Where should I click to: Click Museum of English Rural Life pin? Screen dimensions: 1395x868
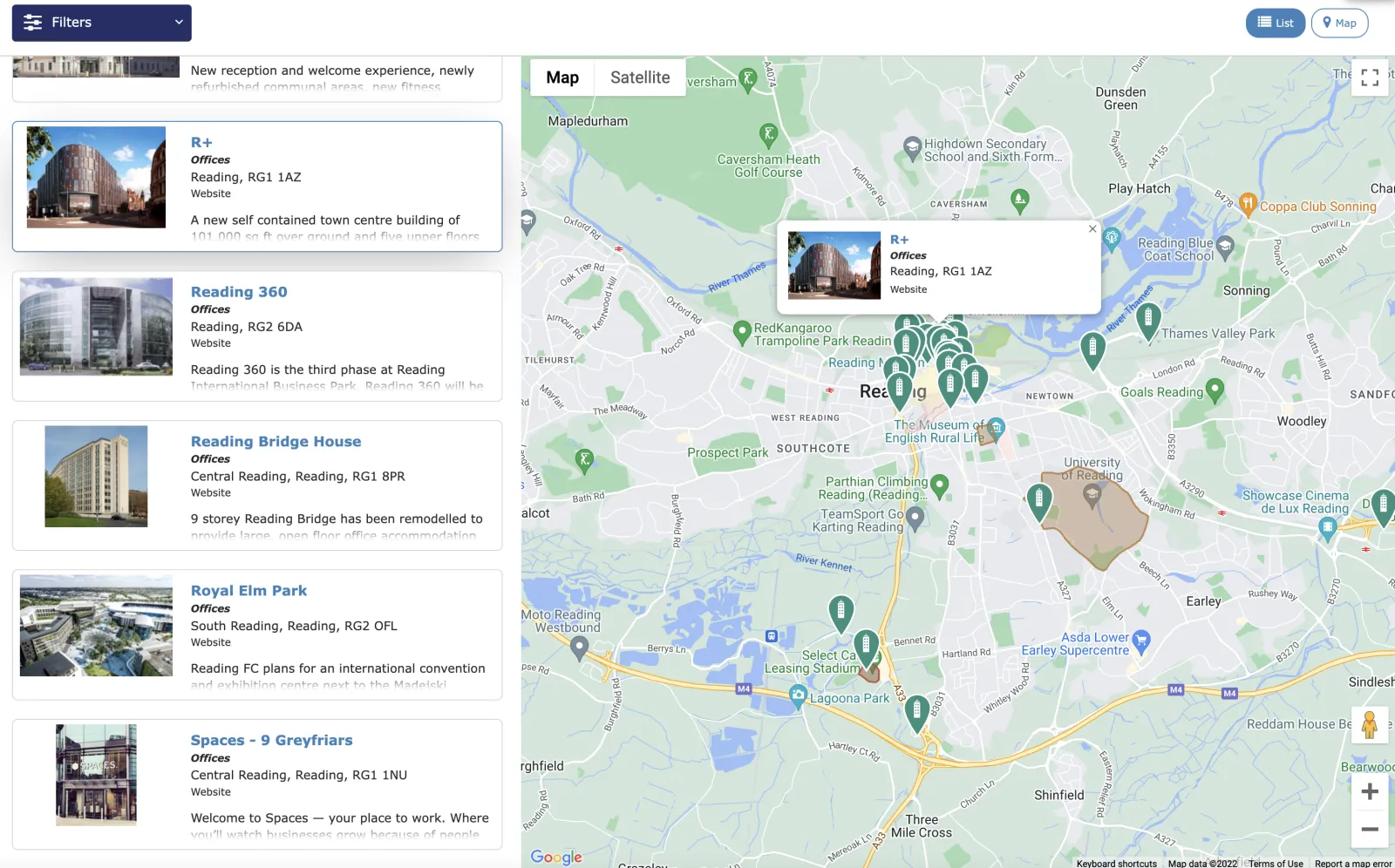(x=997, y=427)
